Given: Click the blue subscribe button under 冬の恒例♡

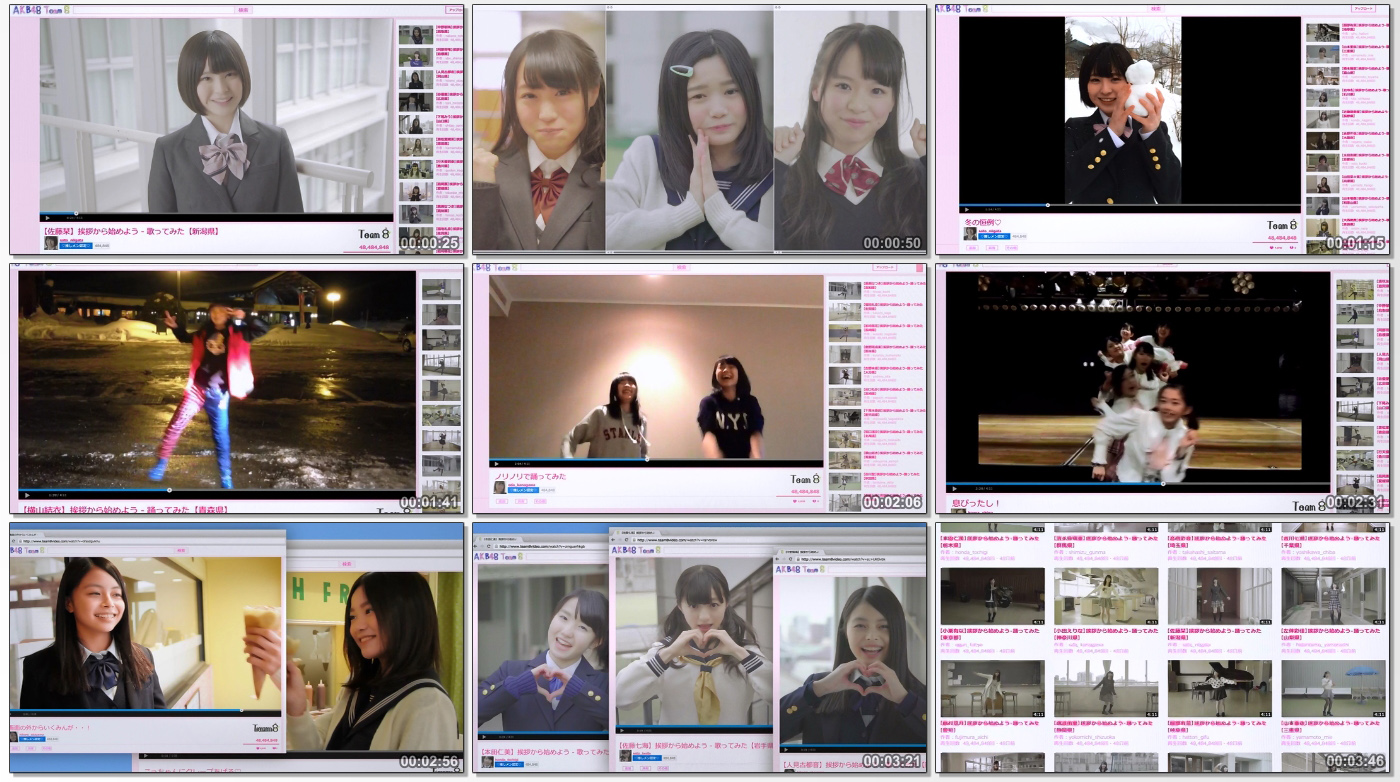Looking at the screenshot, I should (995, 236).
